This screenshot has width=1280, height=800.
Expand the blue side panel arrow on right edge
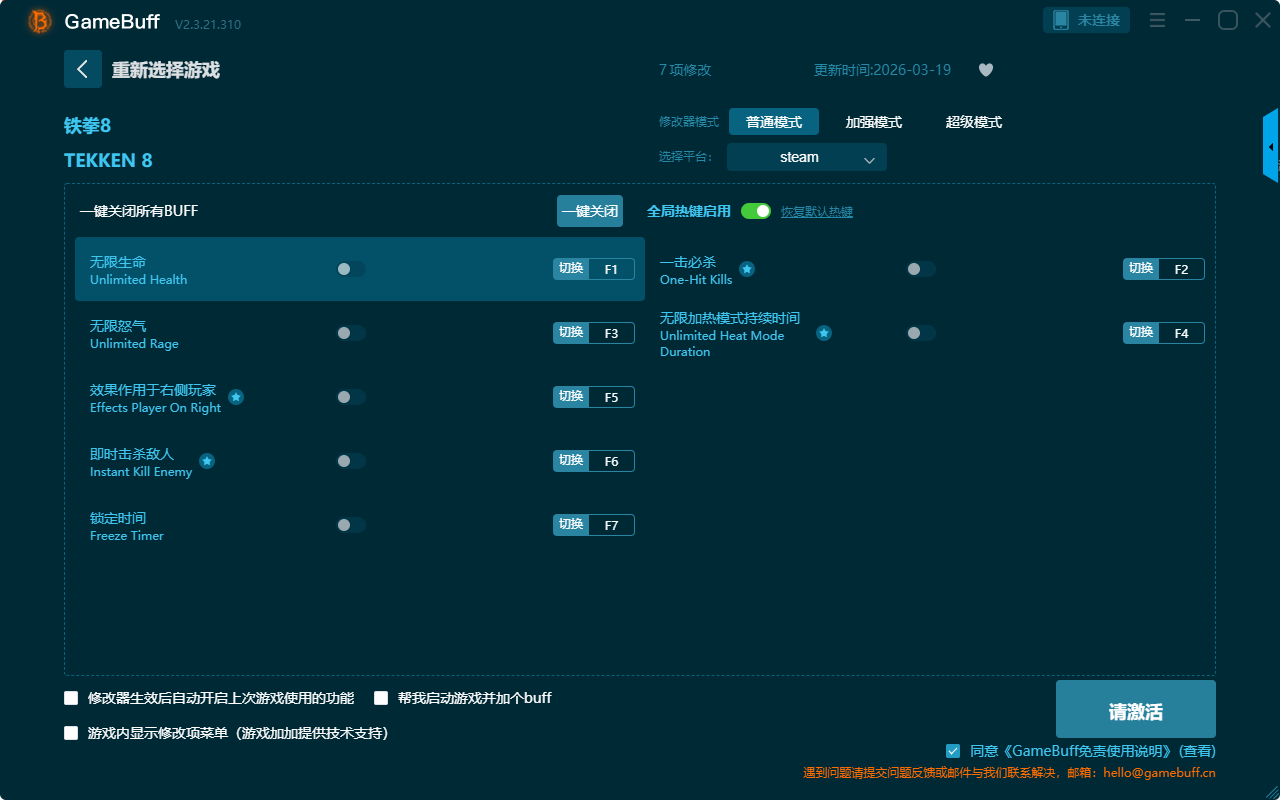[x=1271, y=147]
